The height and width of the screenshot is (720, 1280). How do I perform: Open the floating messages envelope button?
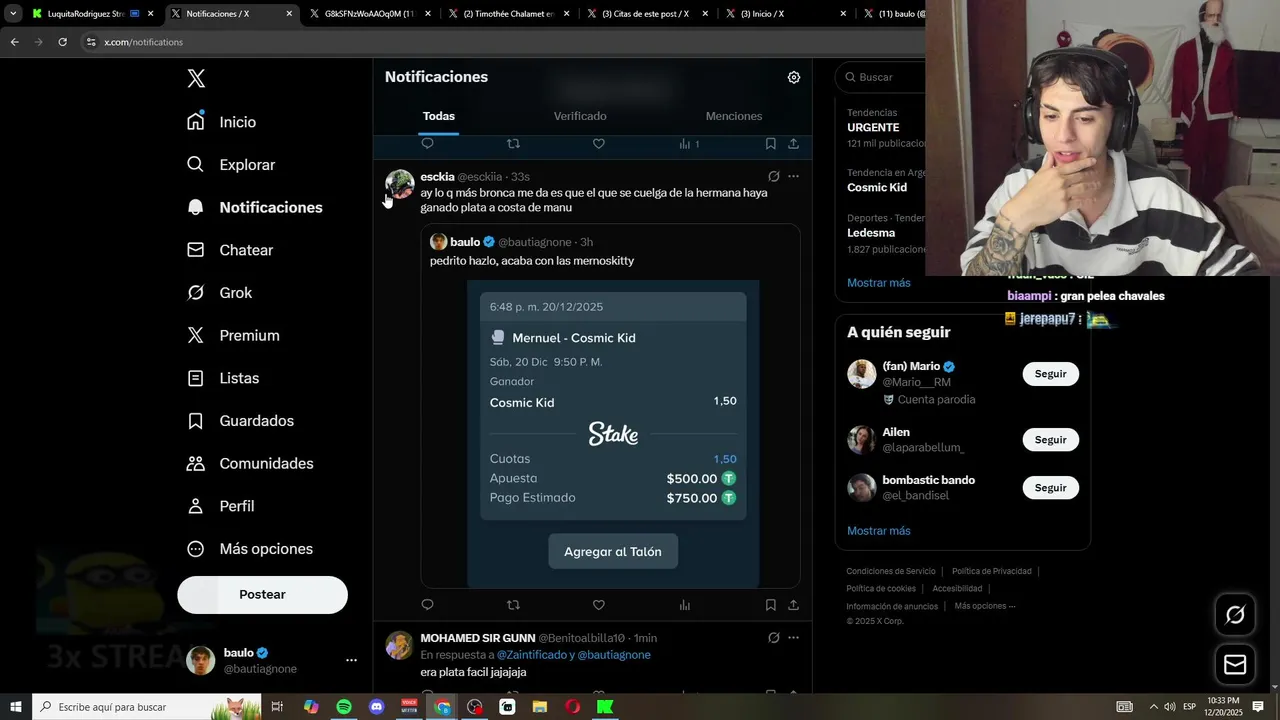click(1235, 665)
